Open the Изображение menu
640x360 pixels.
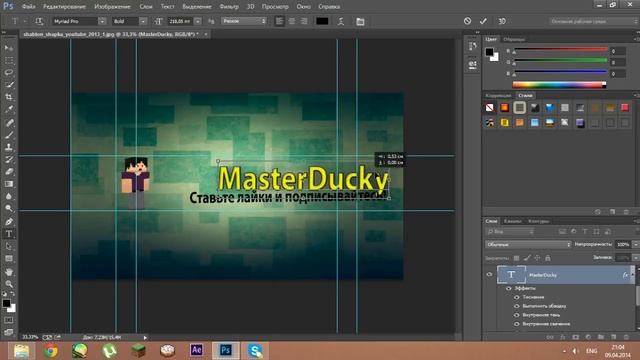pyautogui.click(x=112, y=7)
